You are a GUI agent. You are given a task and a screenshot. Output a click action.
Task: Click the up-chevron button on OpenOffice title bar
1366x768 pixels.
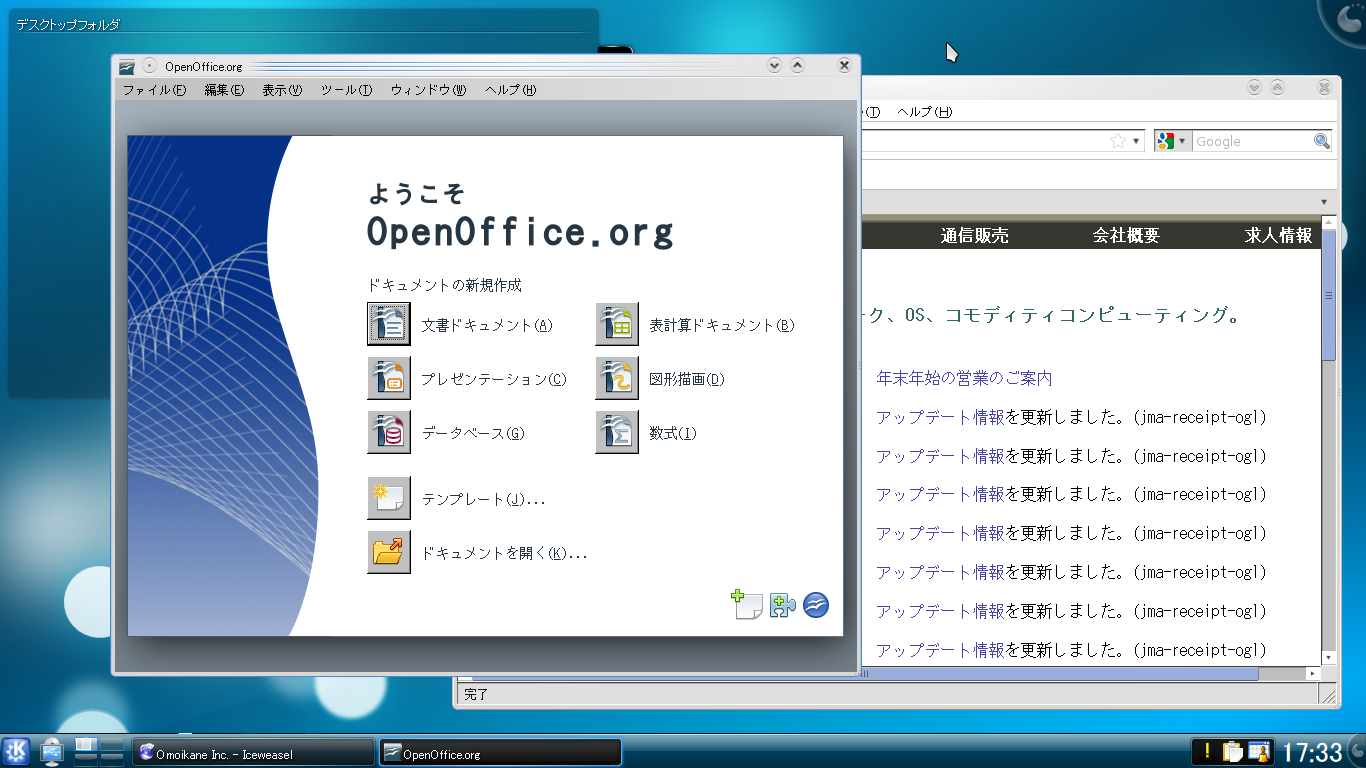[x=797, y=65]
